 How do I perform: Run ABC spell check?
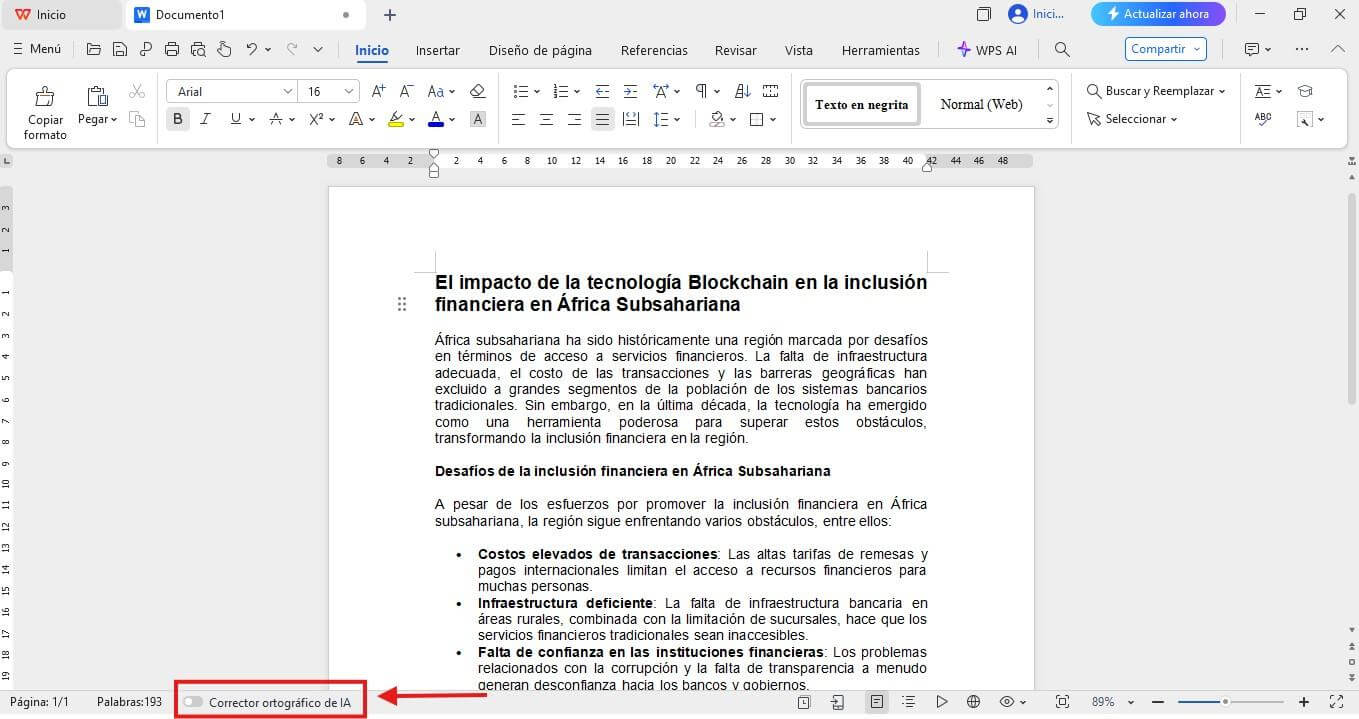(x=1263, y=119)
